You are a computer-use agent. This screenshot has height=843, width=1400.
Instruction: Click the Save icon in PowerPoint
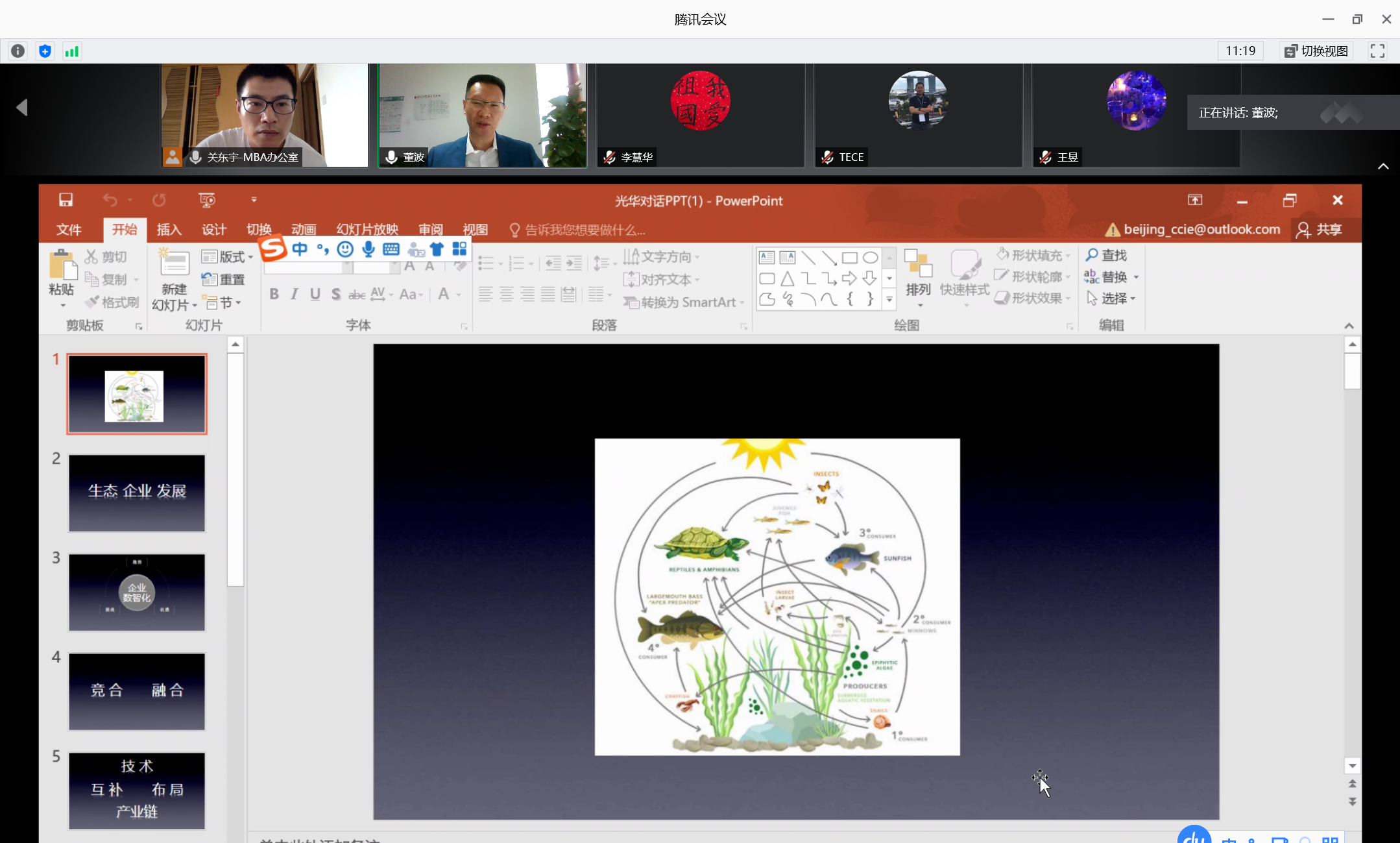point(66,200)
